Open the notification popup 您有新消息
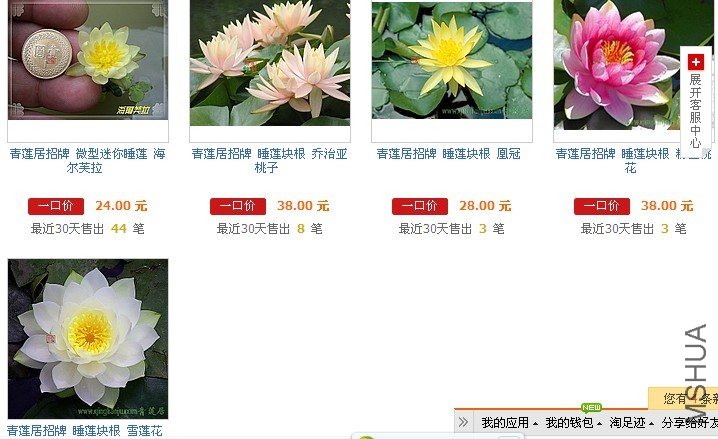Viewport: 718px width, 439px height. (x=683, y=398)
